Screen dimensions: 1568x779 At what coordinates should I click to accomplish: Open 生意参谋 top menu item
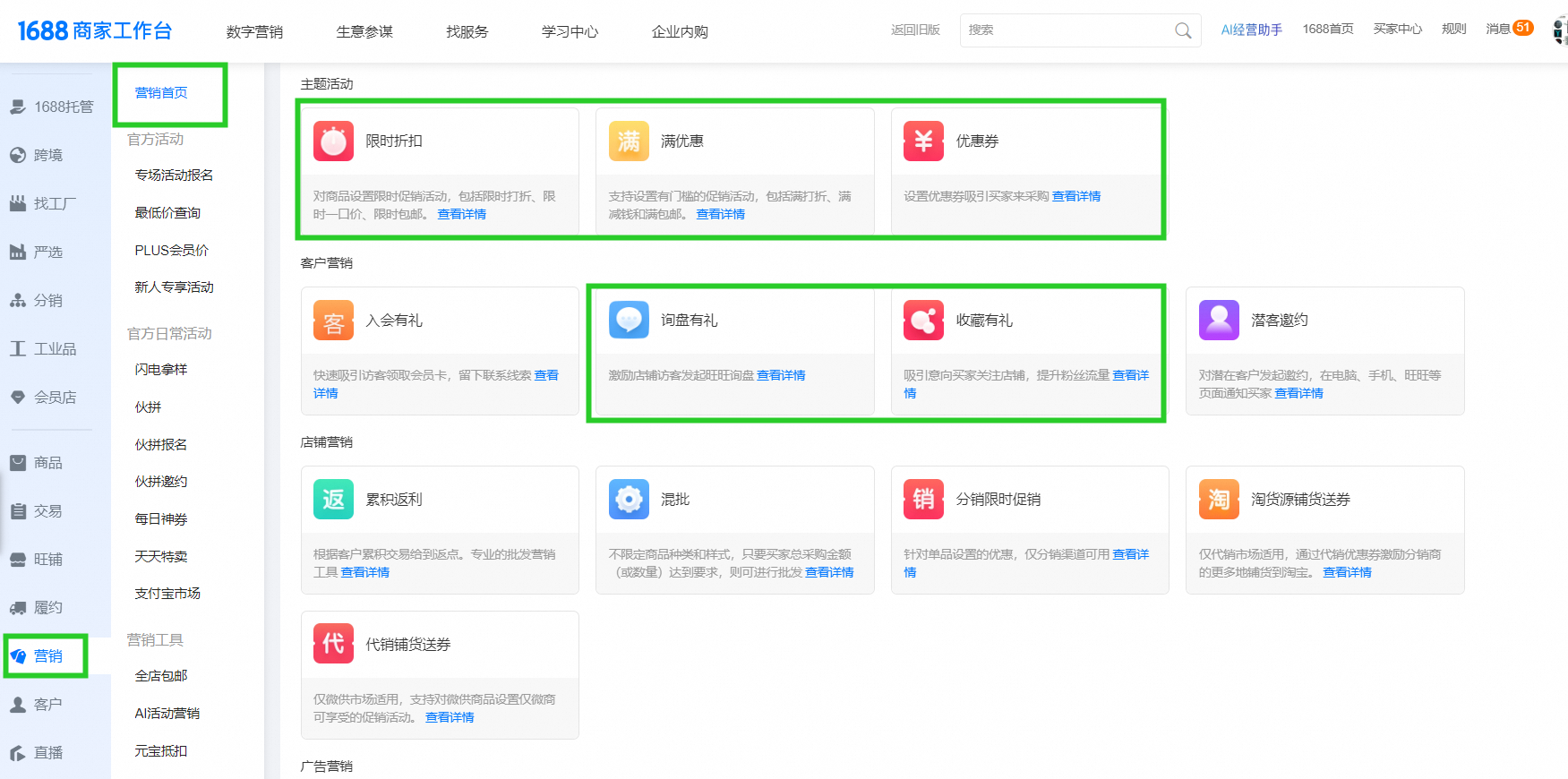[x=364, y=32]
